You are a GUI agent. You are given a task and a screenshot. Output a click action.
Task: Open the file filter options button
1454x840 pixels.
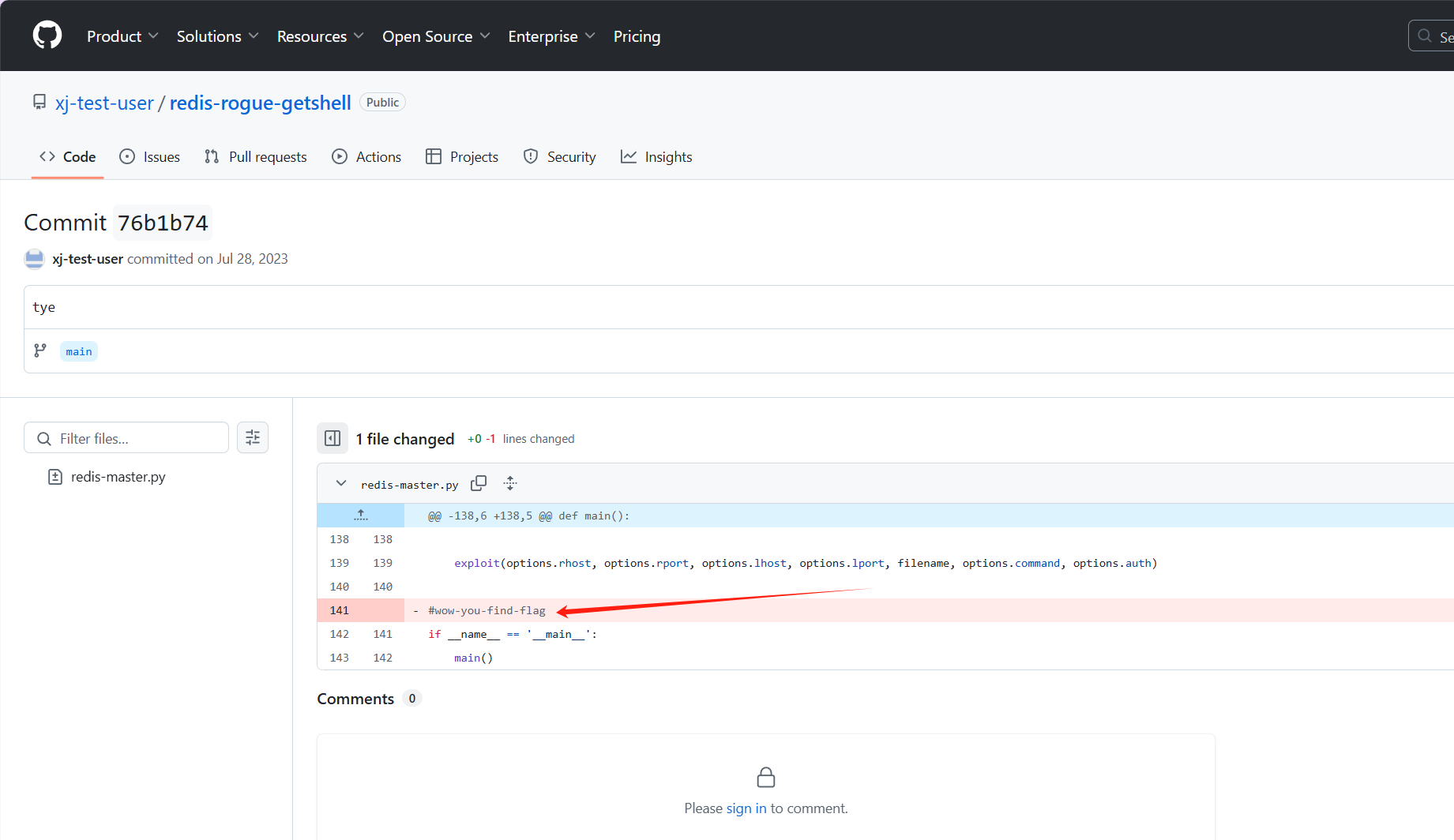[x=253, y=437]
